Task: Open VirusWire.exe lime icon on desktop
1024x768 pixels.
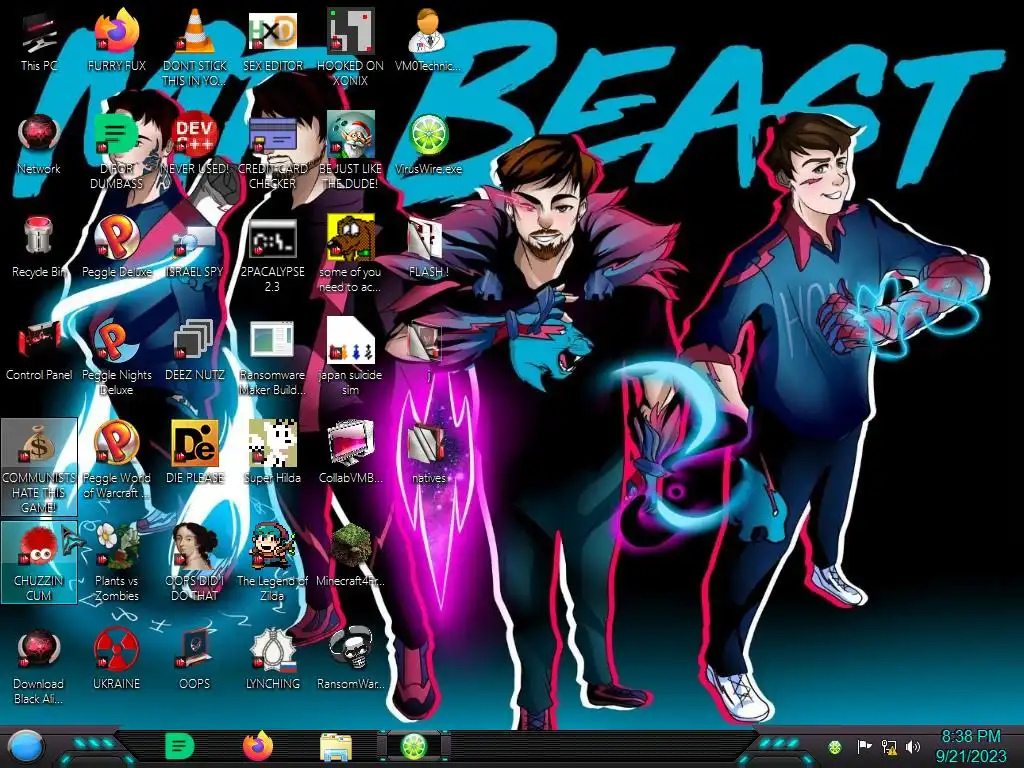Action: click(x=428, y=145)
